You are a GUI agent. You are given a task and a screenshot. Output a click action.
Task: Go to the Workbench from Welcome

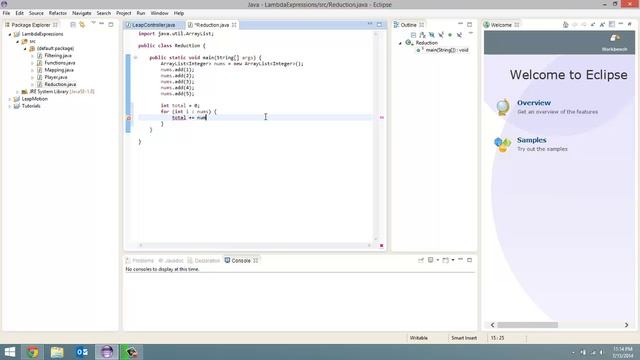point(614,42)
